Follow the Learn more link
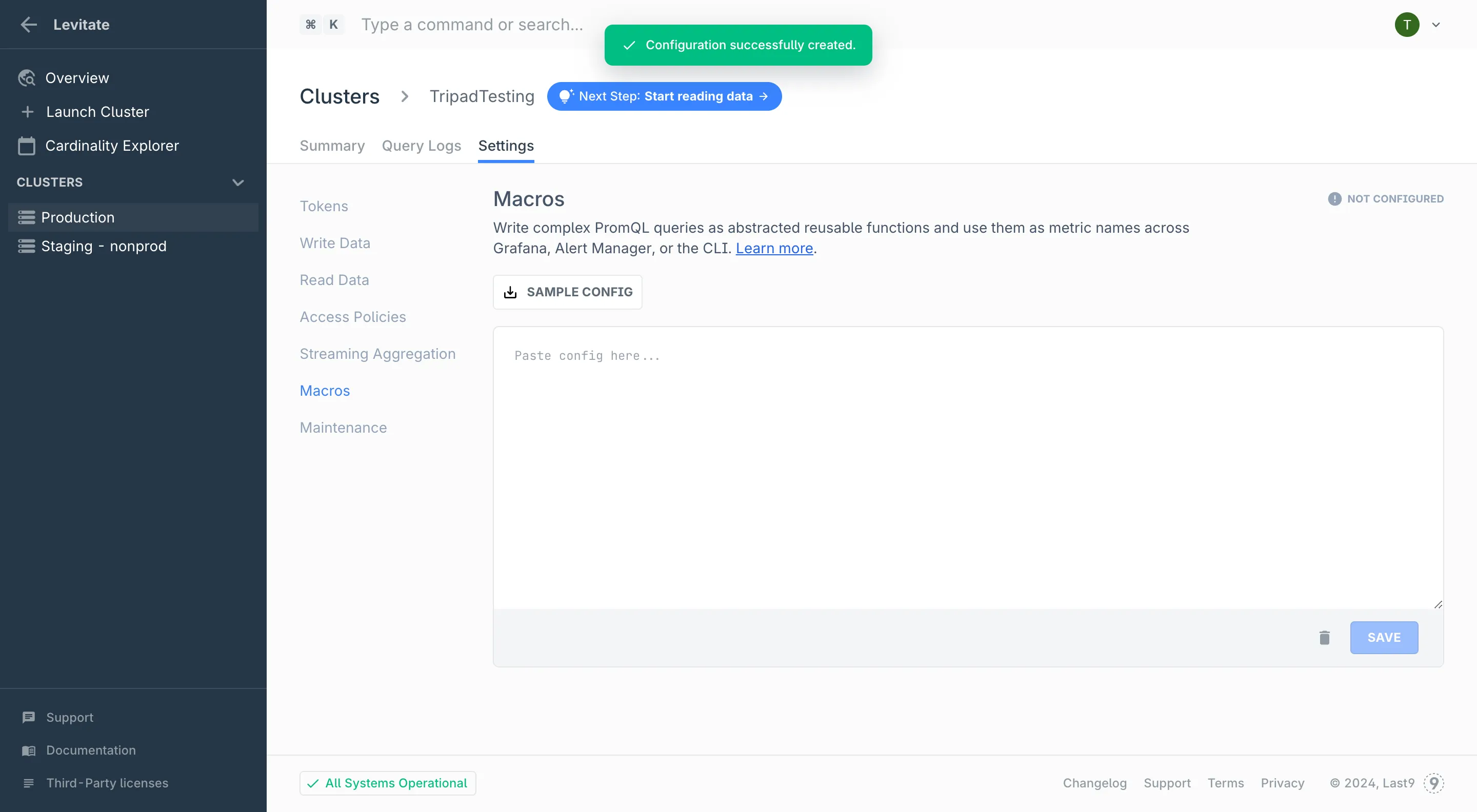The width and height of the screenshot is (1477, 812). point(774,248)
